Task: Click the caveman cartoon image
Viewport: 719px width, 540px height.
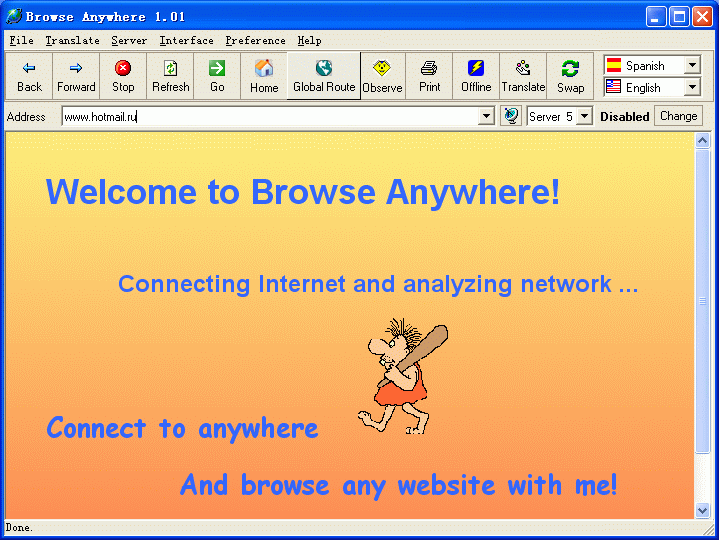Action: pos(403,376)
